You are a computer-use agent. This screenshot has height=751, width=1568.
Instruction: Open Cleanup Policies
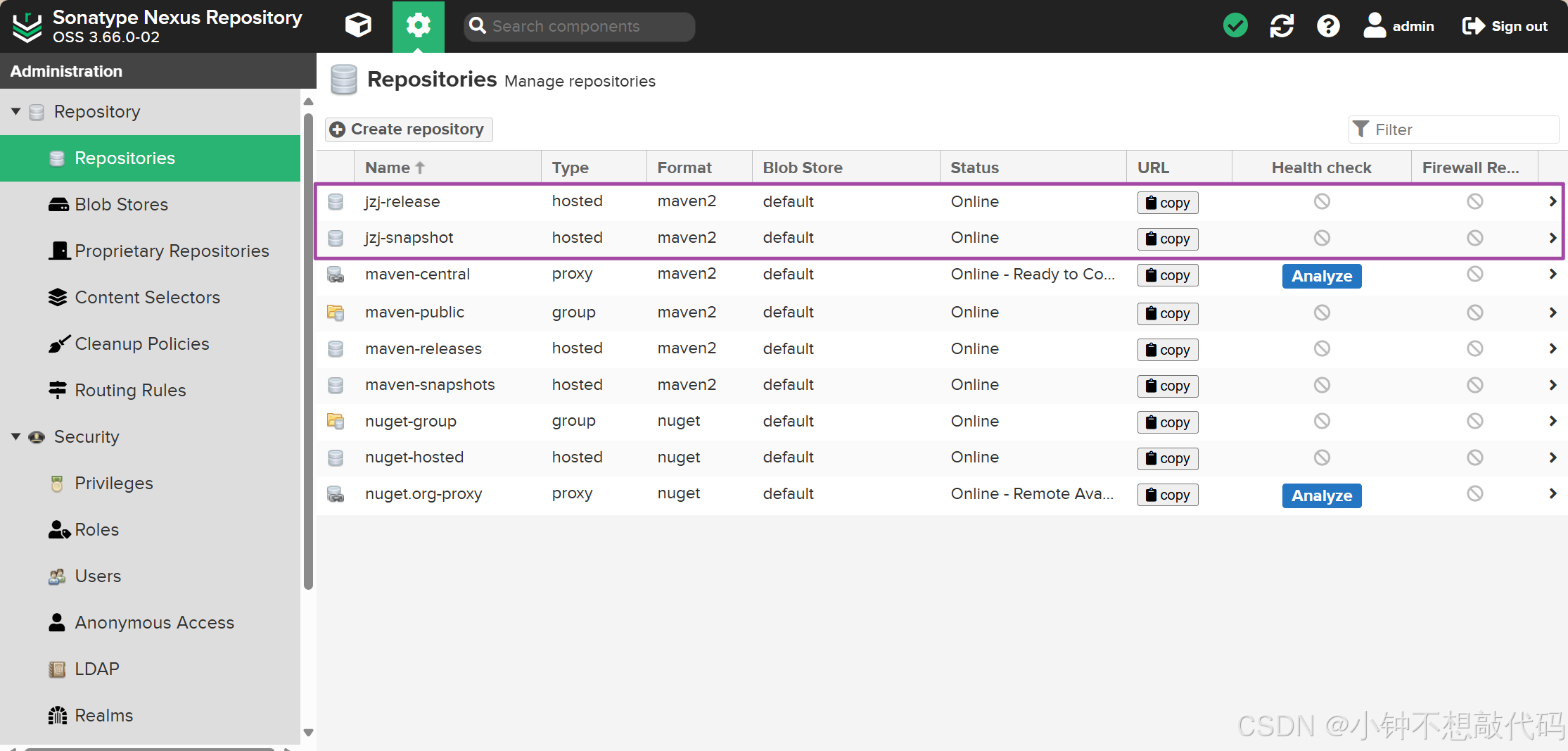pos(151,344)
